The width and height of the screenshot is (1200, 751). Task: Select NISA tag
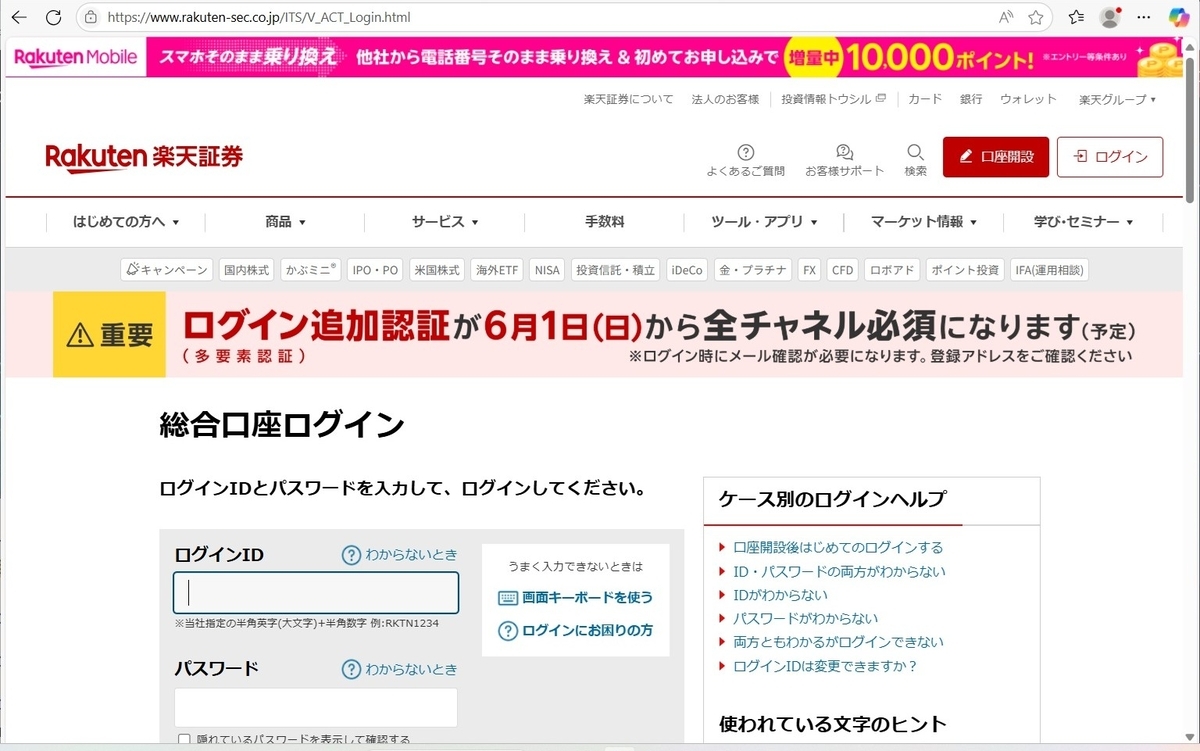pos(547,270)
